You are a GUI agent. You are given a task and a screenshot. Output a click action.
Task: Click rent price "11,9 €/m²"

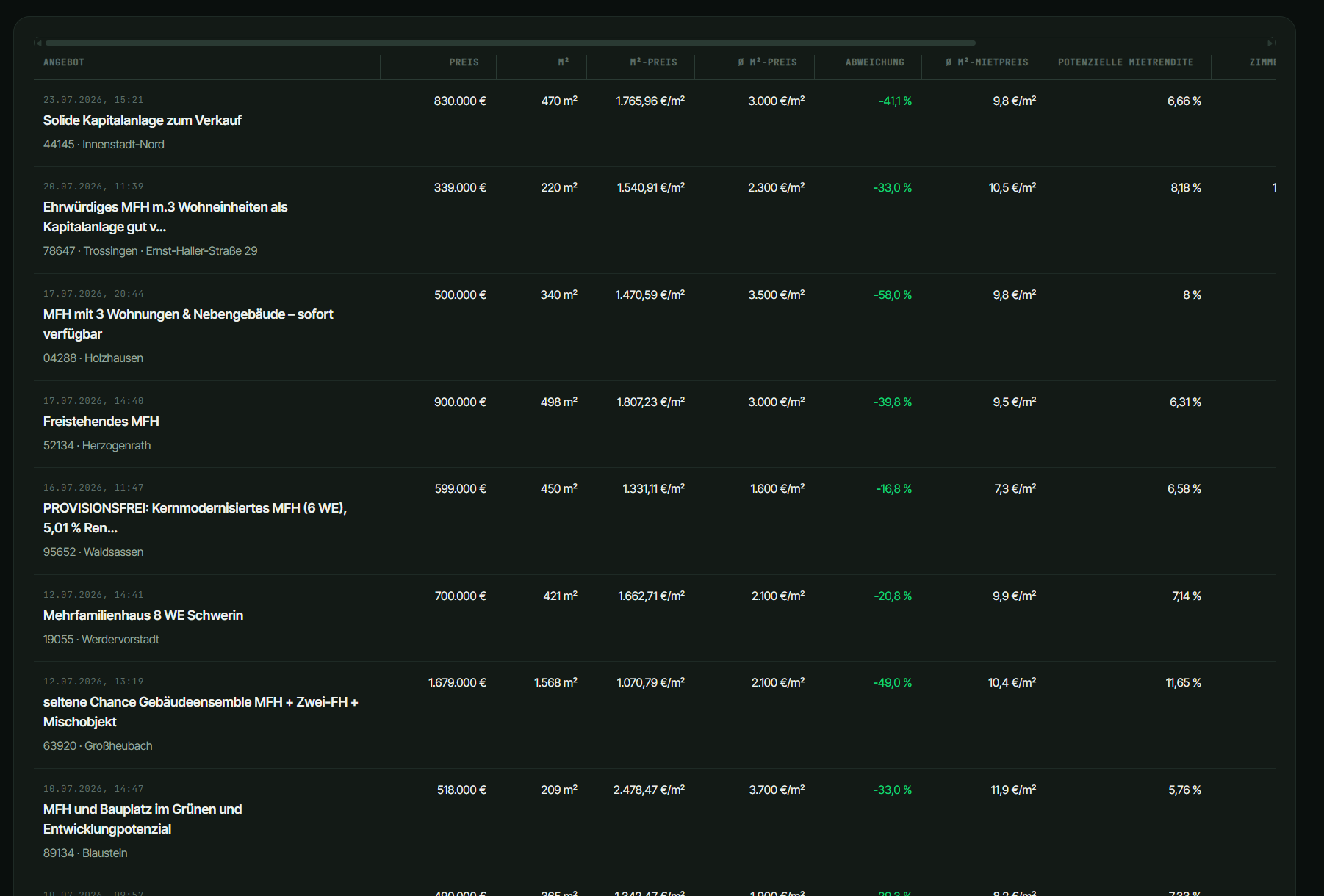click(1013, 790)
